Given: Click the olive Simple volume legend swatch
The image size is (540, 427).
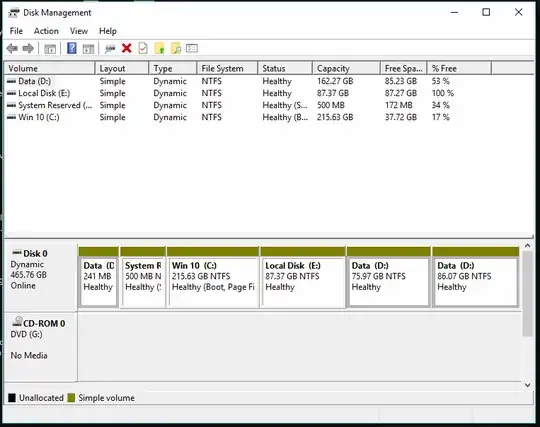Looking at the screenshot, I should [71, 398].
